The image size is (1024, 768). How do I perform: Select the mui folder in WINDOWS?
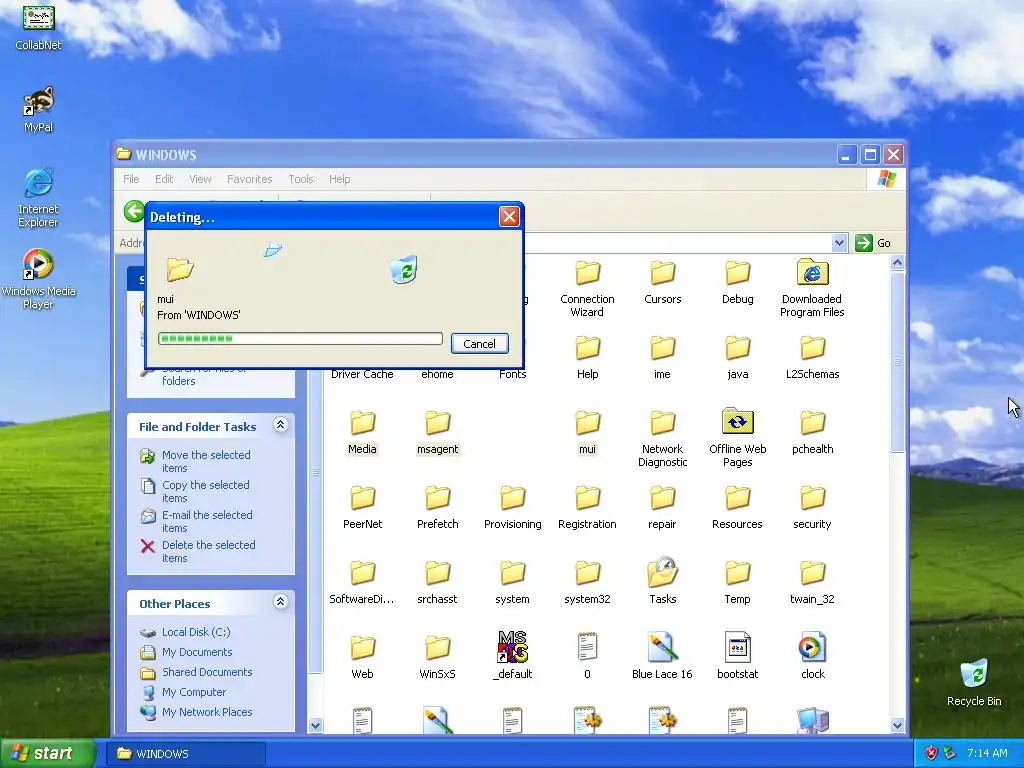[587, 432]
